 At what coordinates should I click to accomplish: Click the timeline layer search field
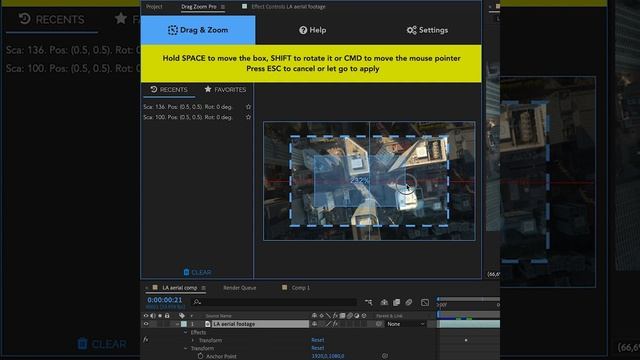(x=273, y=302)
